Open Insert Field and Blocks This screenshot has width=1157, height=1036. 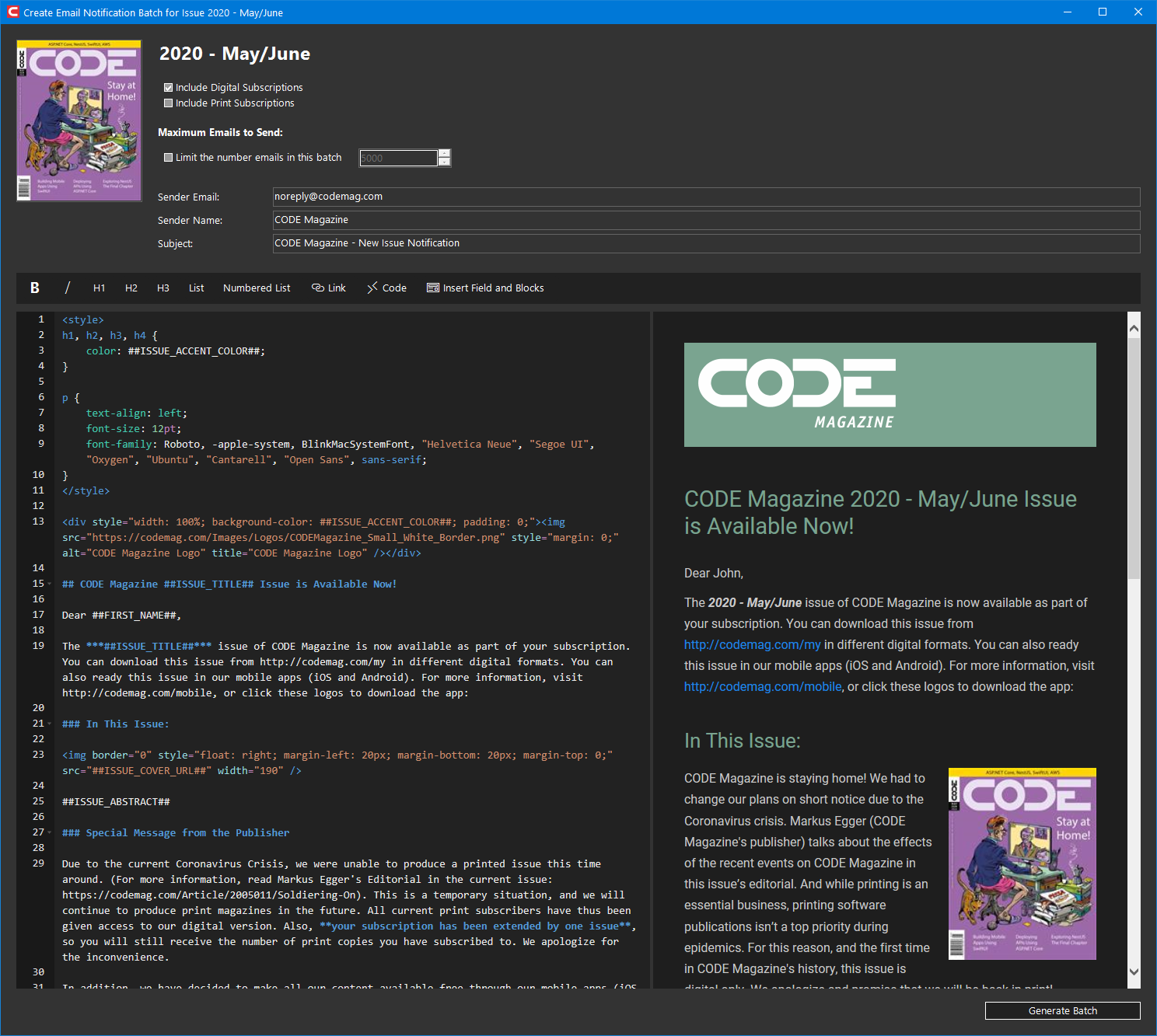[x=485, y=288]
